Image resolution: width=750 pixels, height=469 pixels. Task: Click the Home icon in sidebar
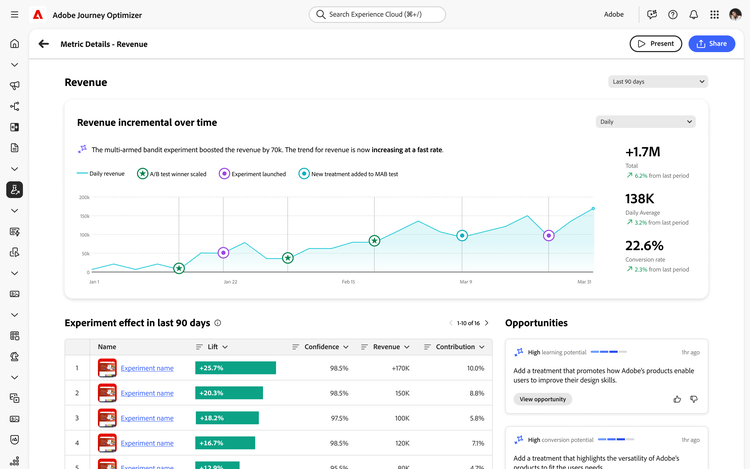point(14,44)
